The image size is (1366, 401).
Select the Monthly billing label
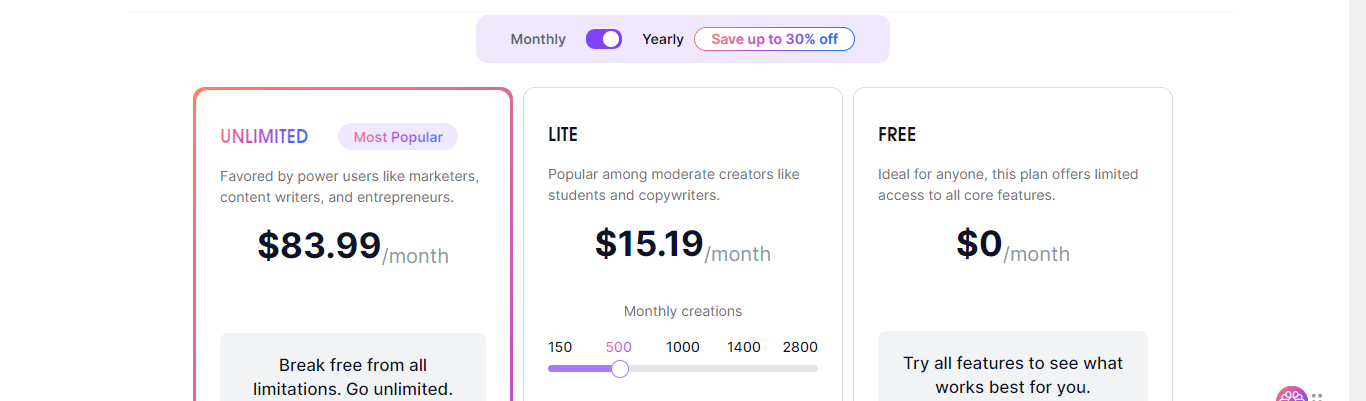click(538, 39)
